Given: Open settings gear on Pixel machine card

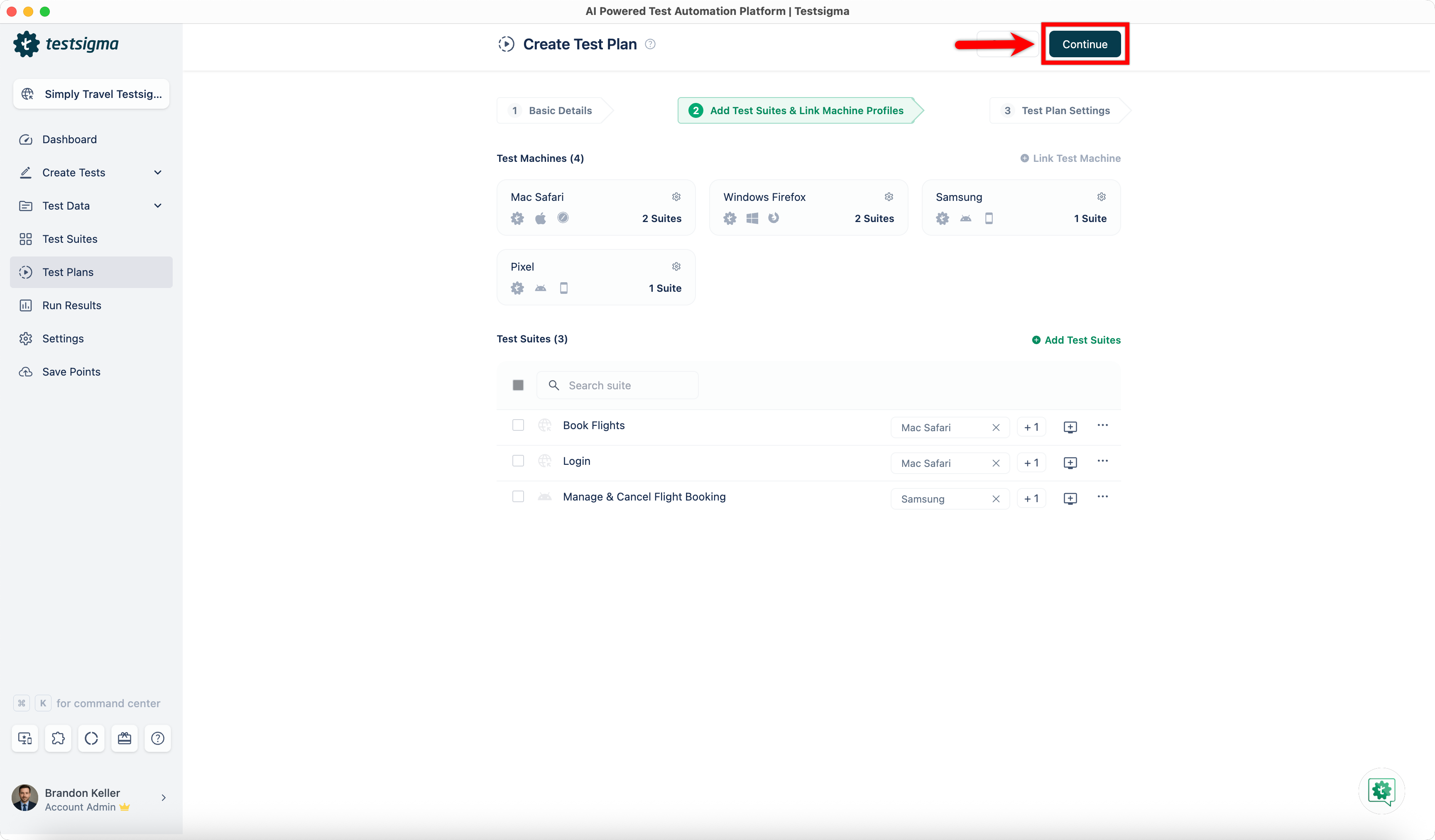Looking at the screenshot, I should coord(676,266).
